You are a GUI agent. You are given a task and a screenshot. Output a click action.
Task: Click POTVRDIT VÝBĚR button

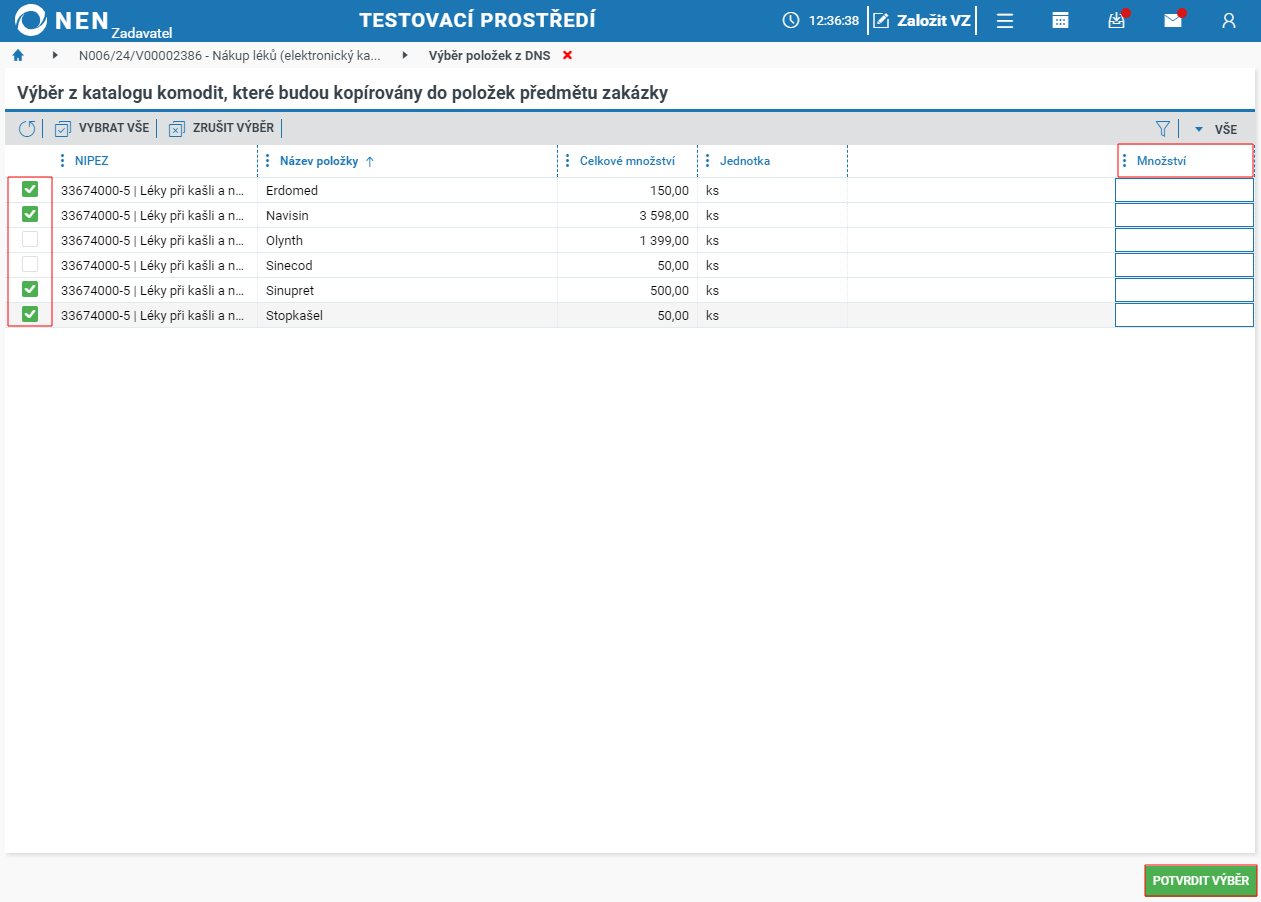[x=1200, y=881]
